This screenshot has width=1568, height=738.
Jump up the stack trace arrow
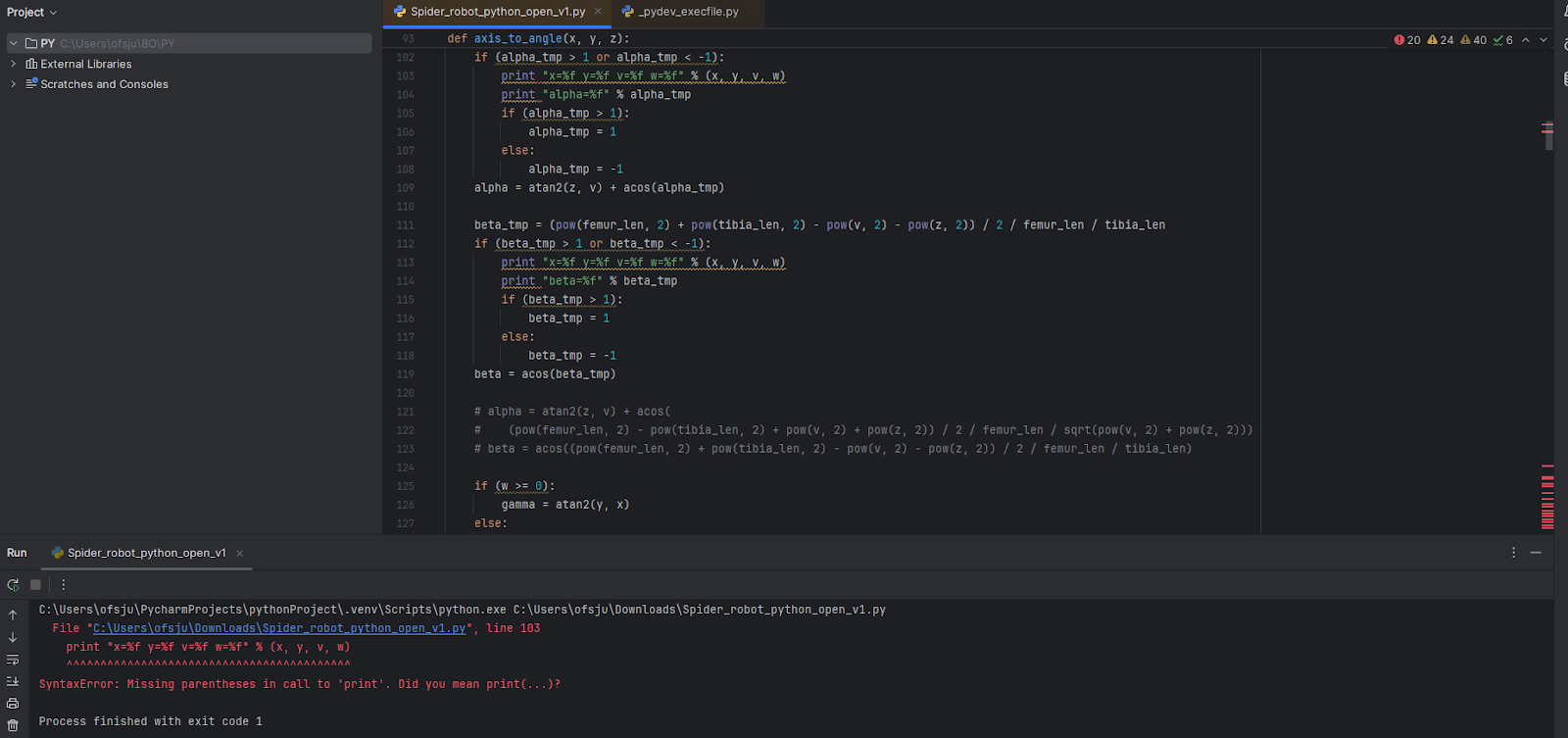[x=13, y=615]
